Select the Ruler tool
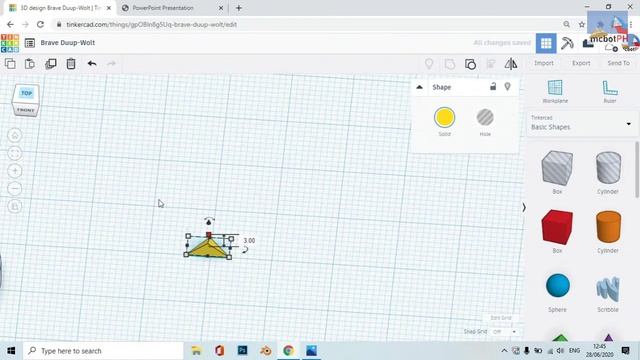640x360 pixels. 610,91
